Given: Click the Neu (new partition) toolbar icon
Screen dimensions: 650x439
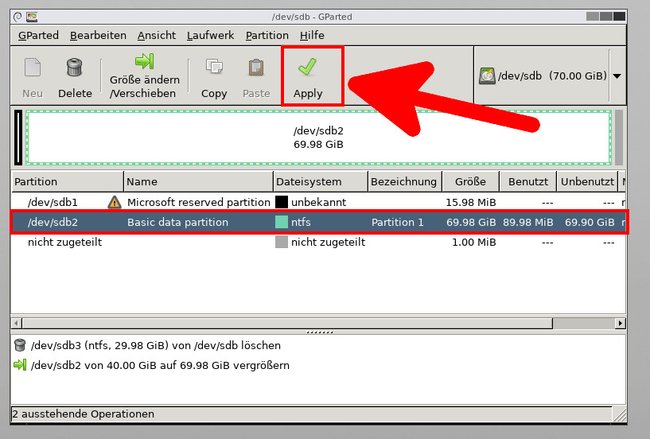Looking at the screenshot, I should [32, 68].
